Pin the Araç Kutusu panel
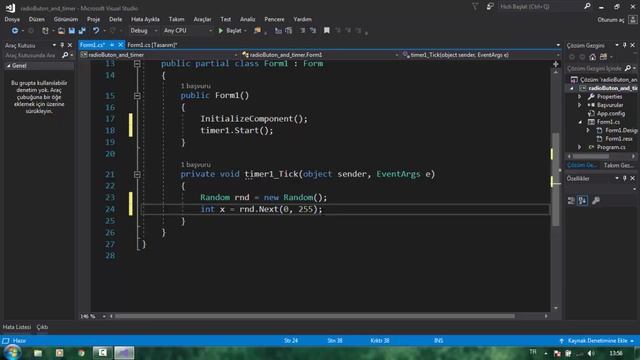 [62, 45]
